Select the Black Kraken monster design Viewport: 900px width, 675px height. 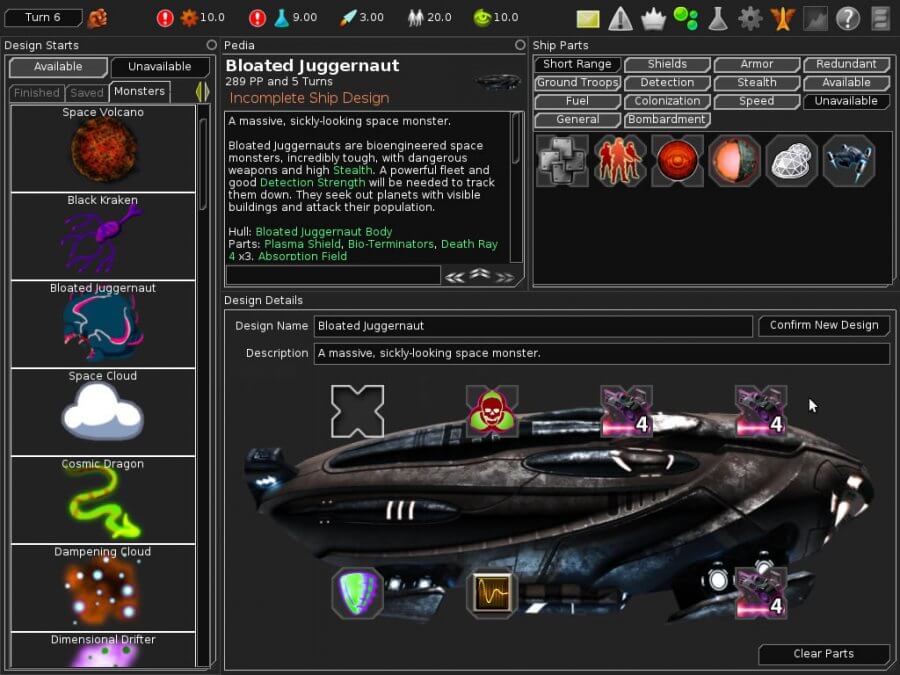[x=103, y=236]
